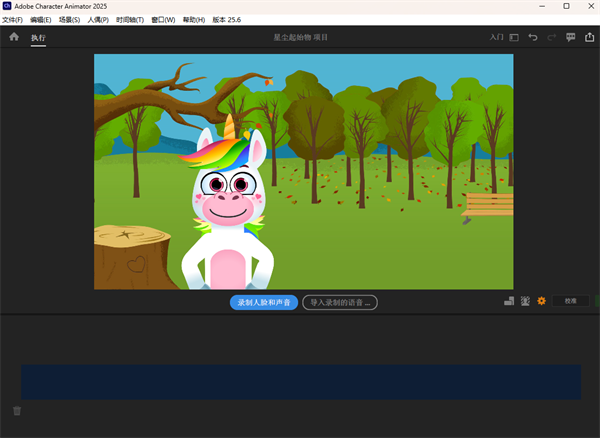Minimize the Character Animator window
600x438 pixels.
[x=542, y=6]
